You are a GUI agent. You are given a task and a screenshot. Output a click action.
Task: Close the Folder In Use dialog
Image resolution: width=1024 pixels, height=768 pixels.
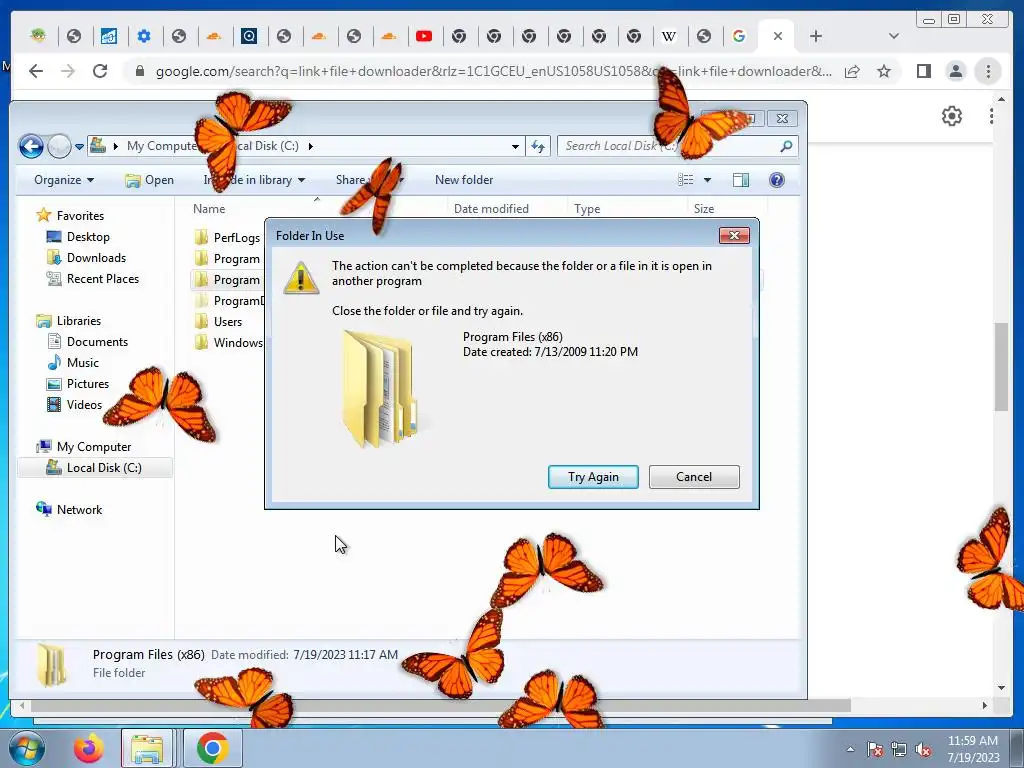point(734,236)
